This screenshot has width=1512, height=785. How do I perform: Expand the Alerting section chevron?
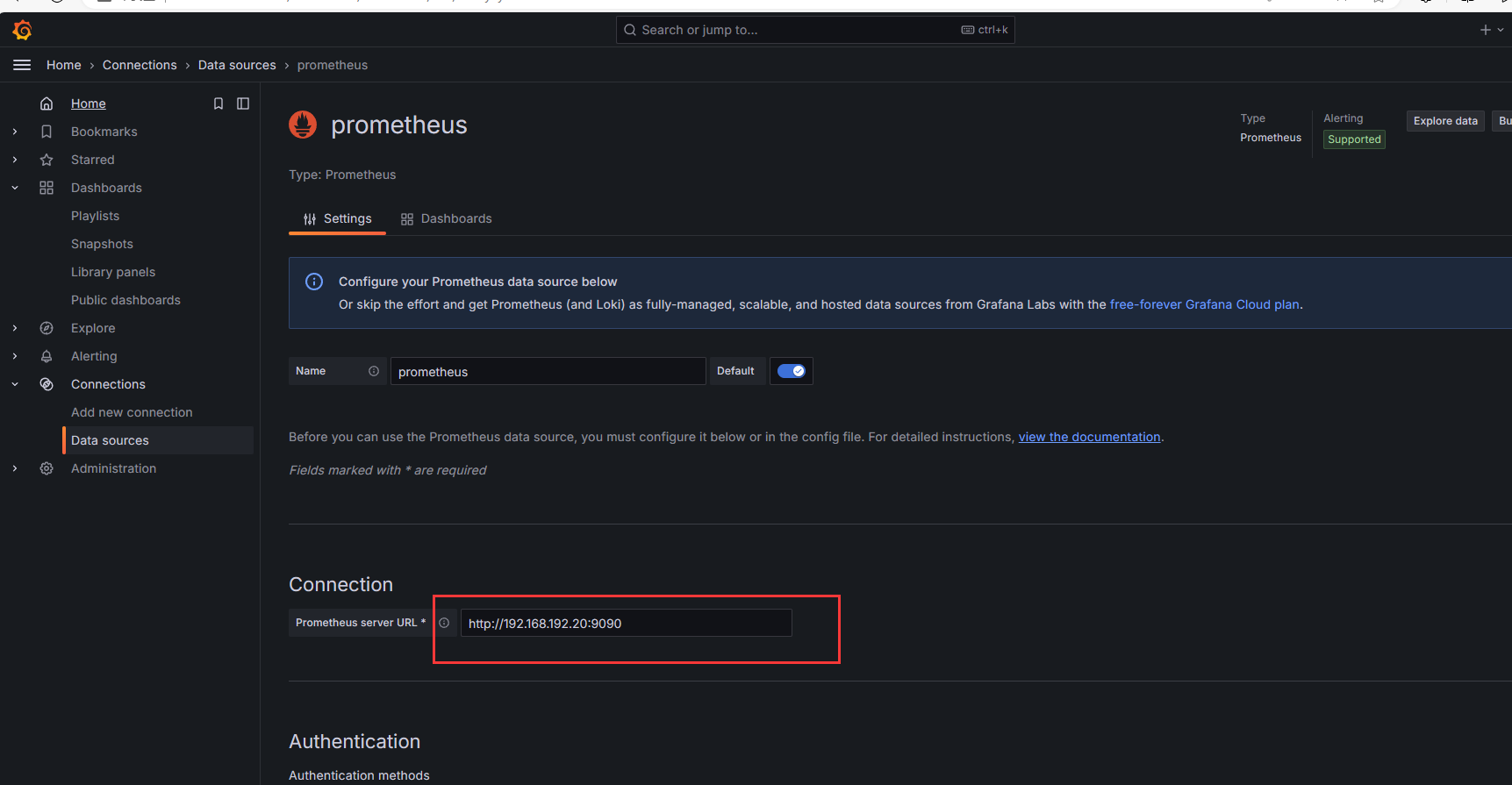15,356
